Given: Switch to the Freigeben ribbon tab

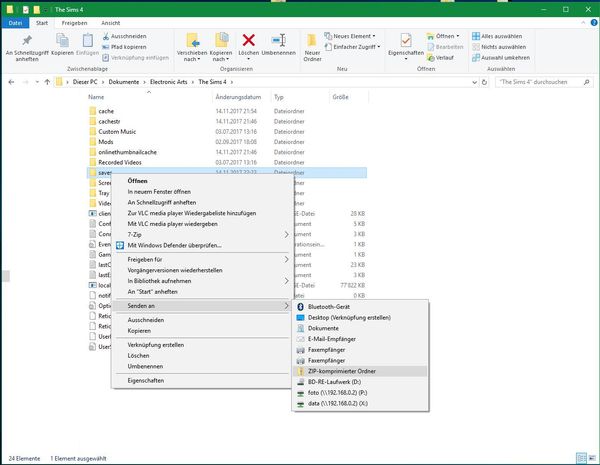Looking at the screenshot, I should [x=75, y=23].
